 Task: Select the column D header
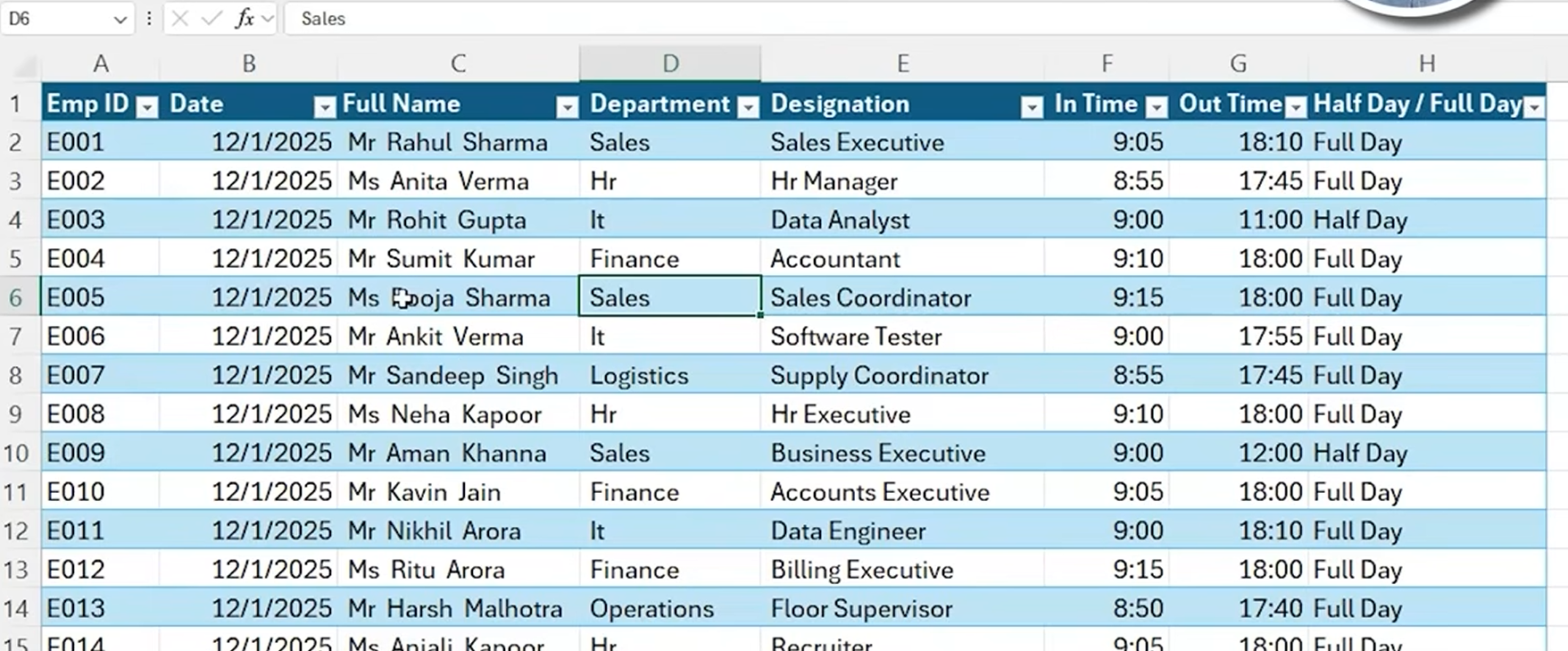(670, 63)
